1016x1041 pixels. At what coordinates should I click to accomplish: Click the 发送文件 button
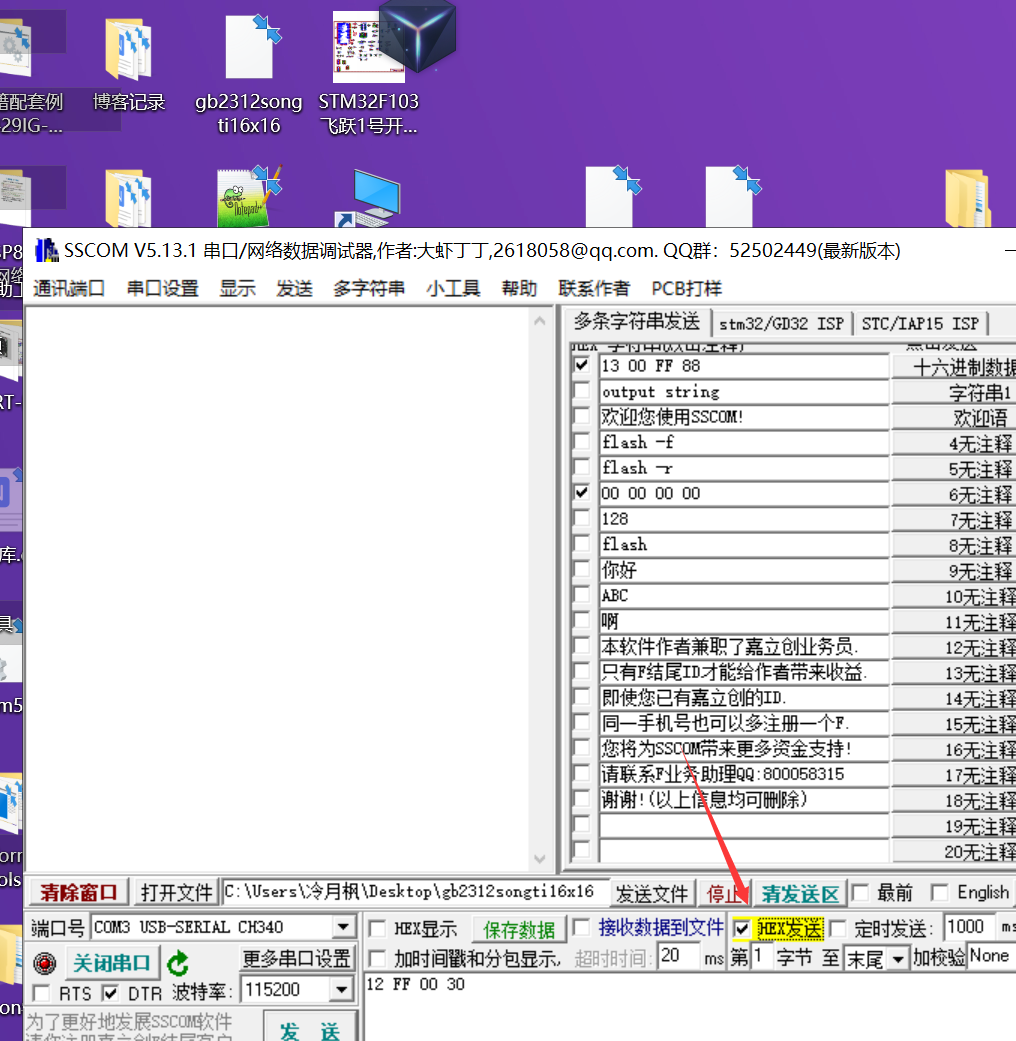click(x=652, y=894)
